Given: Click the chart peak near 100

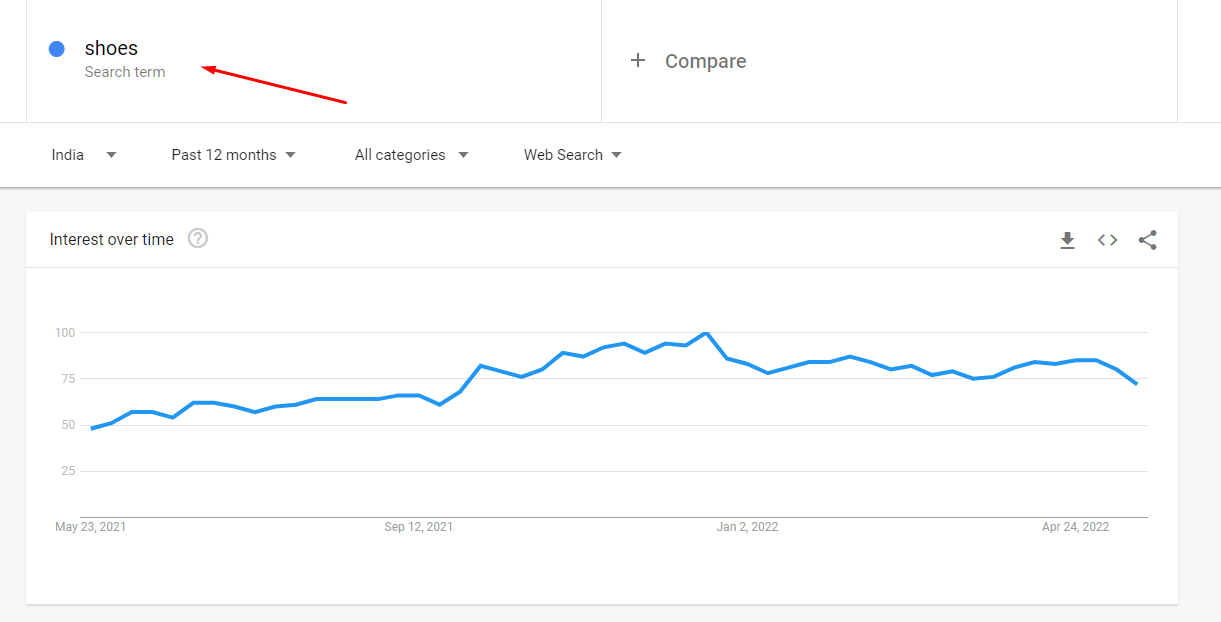Looking at the screenshot, I should click(x=706, y=333).
